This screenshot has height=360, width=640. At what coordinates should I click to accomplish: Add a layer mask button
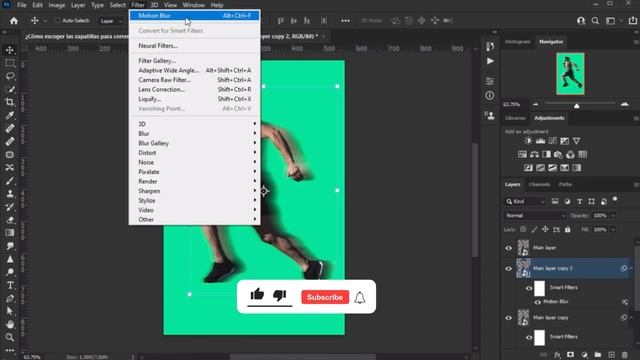[571, 355]
